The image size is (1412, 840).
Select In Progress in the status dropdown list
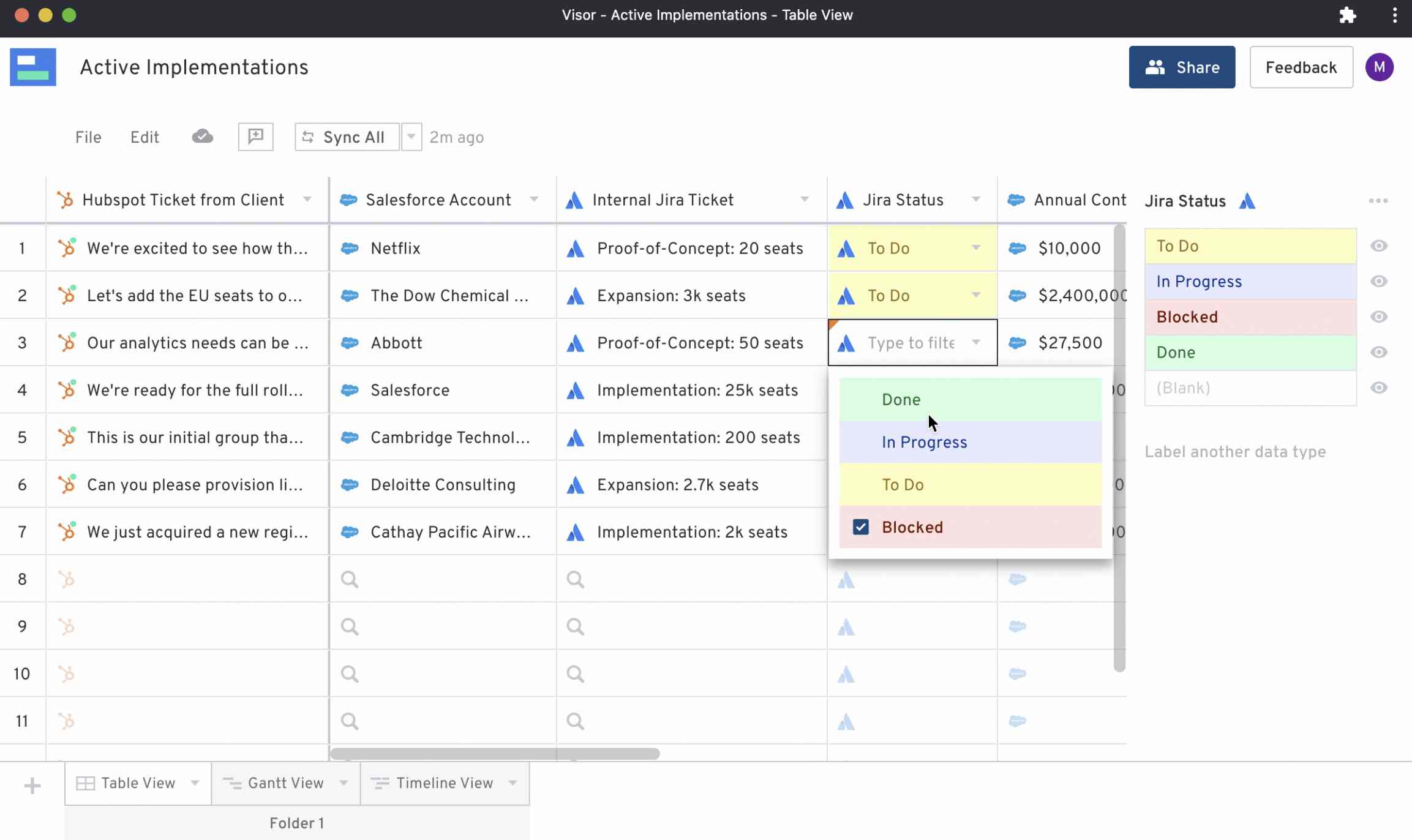(x=970, y=442)
